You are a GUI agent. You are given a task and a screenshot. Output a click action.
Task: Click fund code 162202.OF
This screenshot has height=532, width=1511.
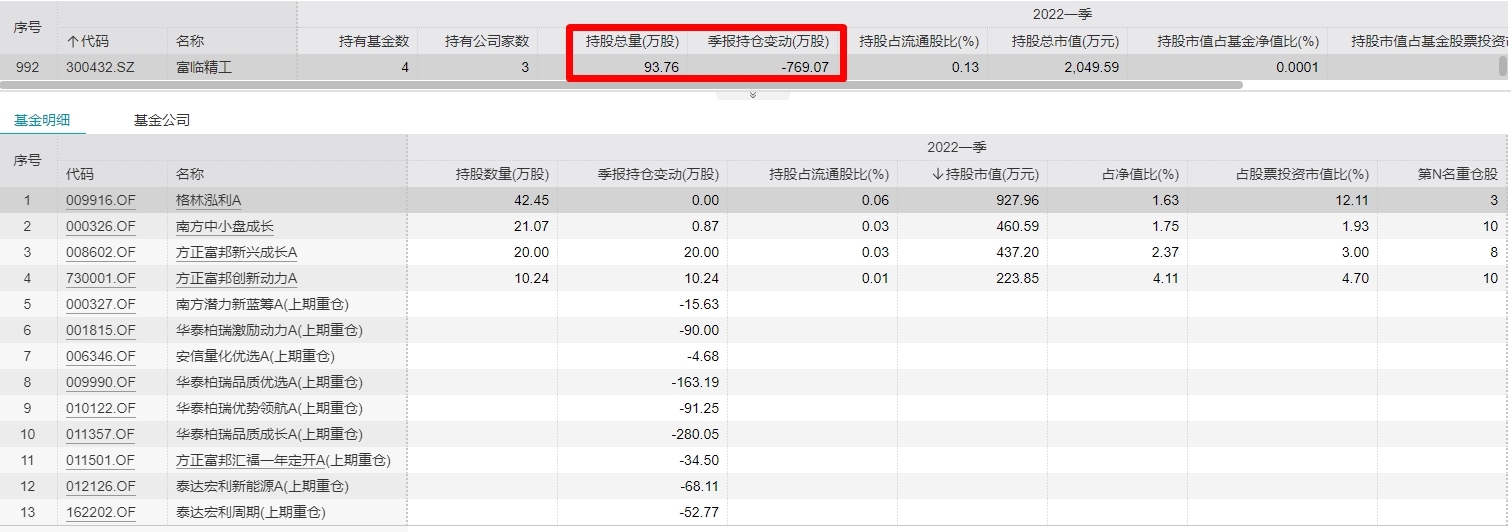[x=100, y=512]
